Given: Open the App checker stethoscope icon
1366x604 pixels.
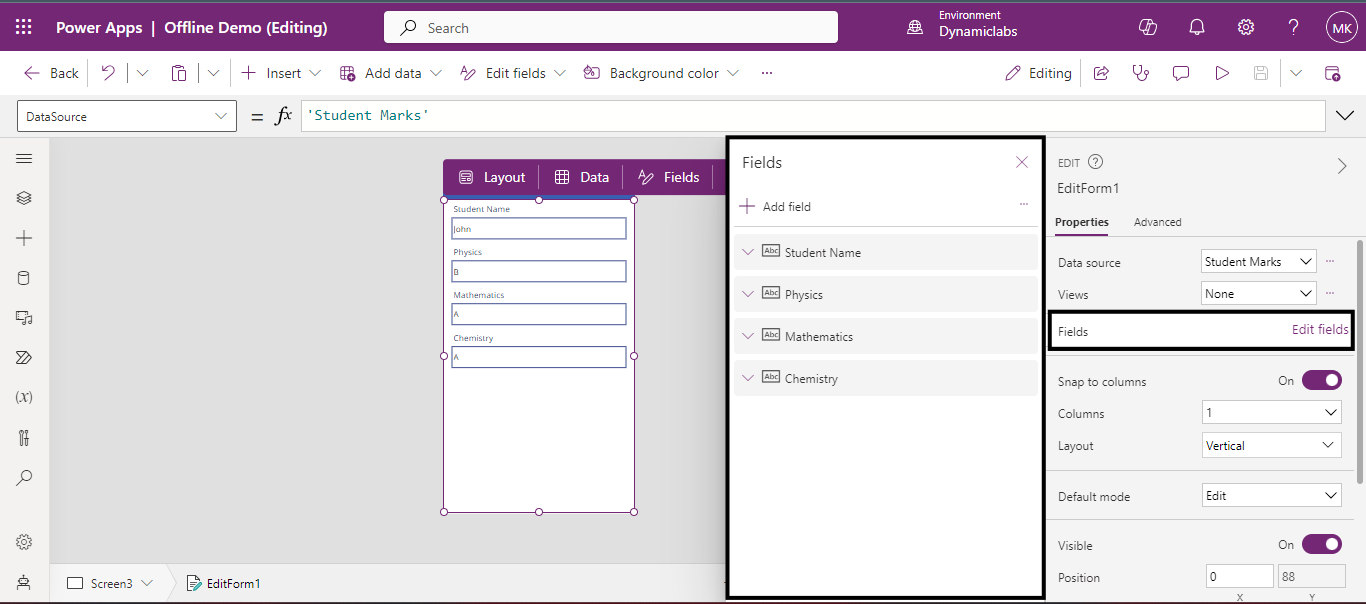Looking at the screenshot, I should tap(1140, 73).
